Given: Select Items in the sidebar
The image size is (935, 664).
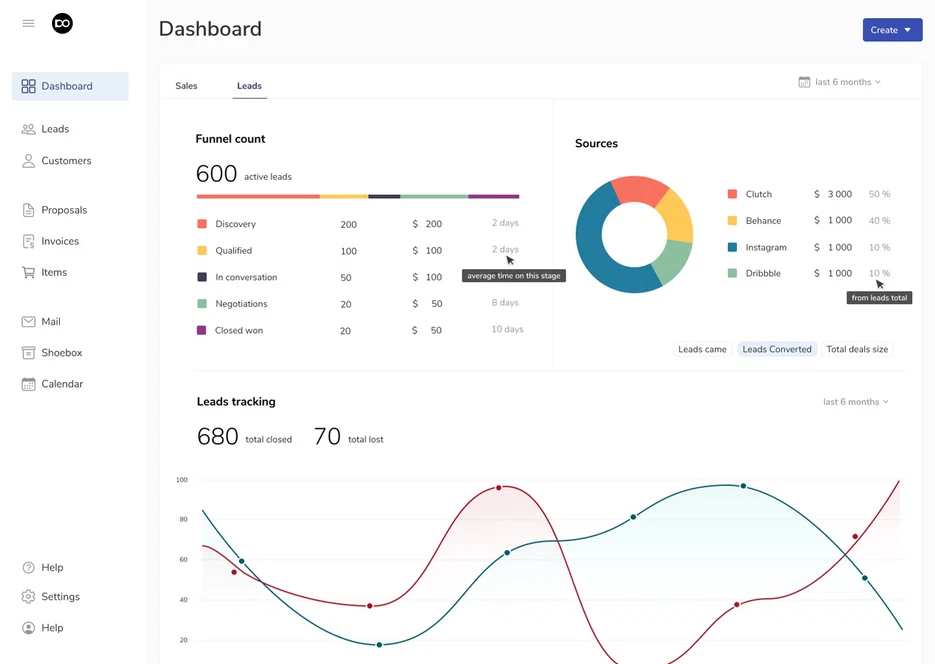Looking at the screenshot, I should pos(28,271).
